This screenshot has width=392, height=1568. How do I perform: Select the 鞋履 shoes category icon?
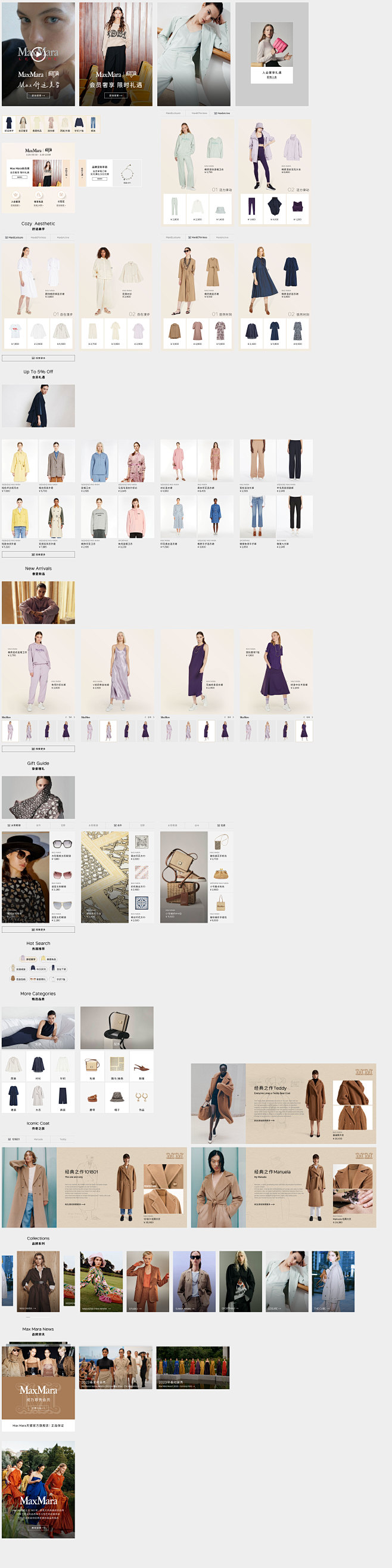[x=141, y=1066]
